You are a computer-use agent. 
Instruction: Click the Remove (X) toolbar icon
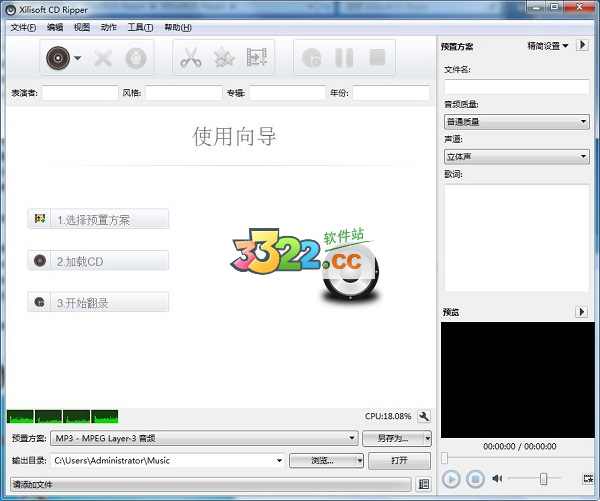(103, 58)
